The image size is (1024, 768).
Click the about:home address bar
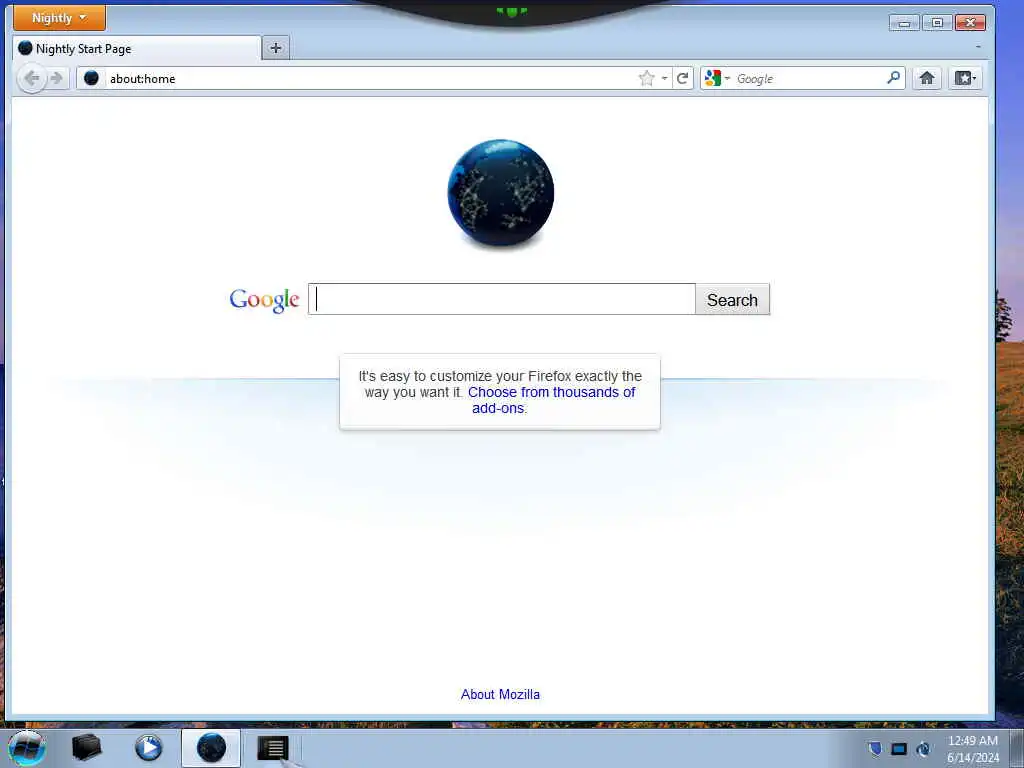(x=369, y=78)
